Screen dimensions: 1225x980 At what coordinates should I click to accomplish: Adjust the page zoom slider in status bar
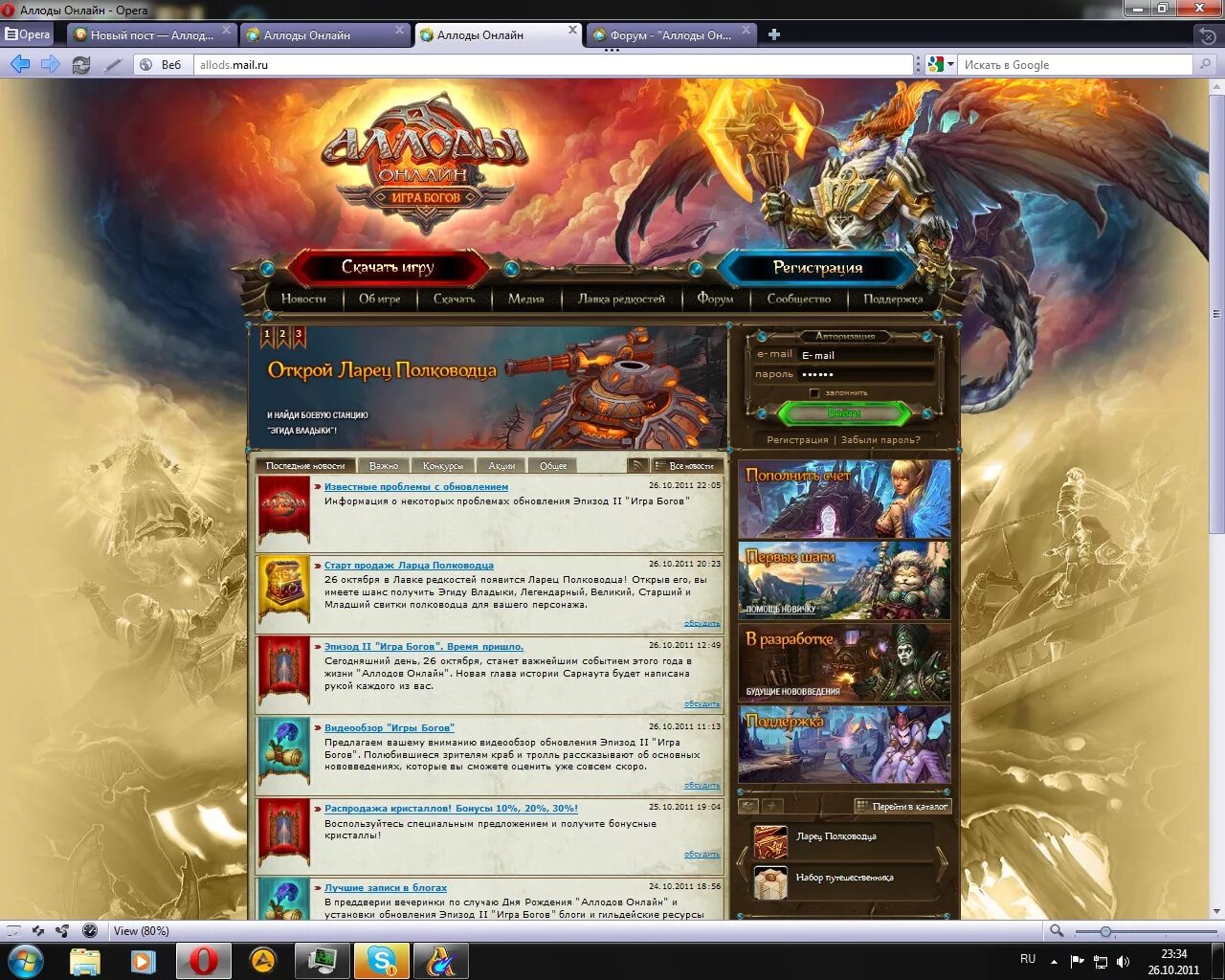point(1105,931)
